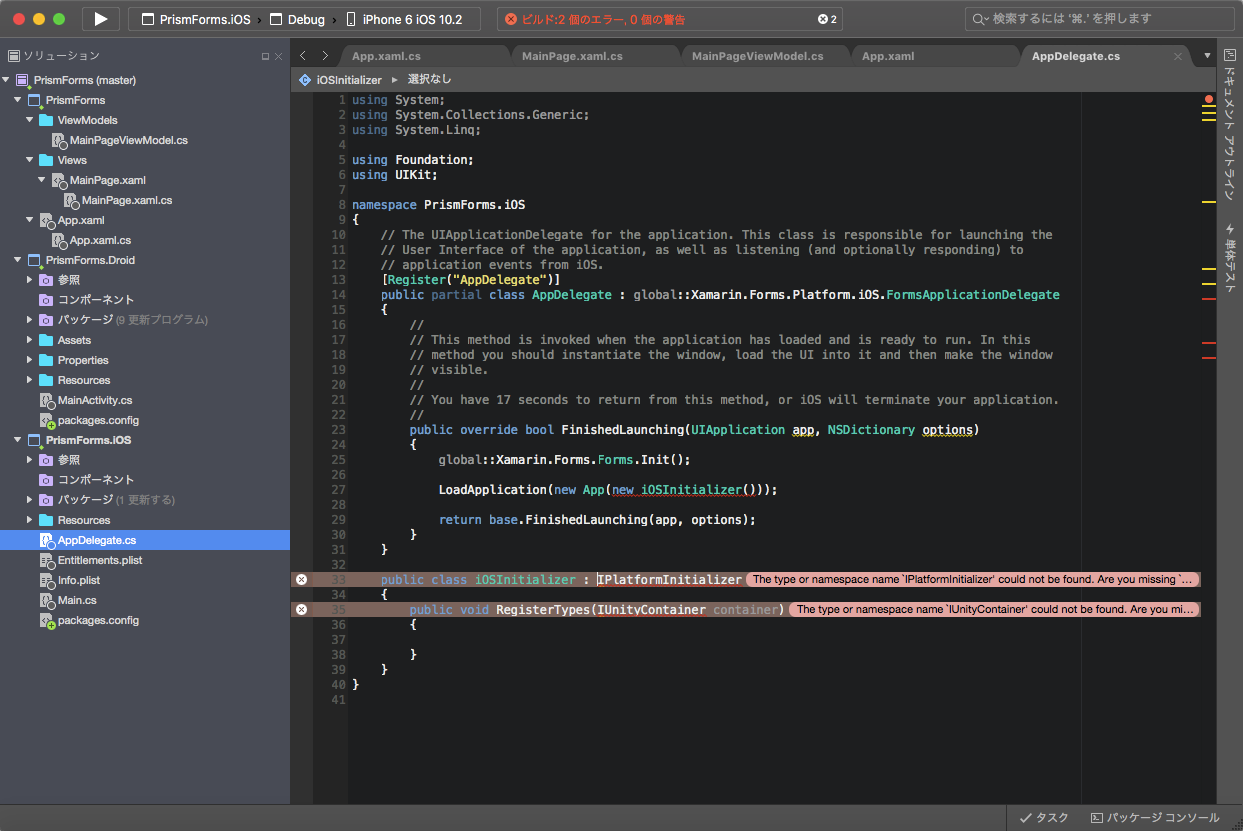Navigate back with the left arrow
The image size is (1243, 831).
point(303,56)
